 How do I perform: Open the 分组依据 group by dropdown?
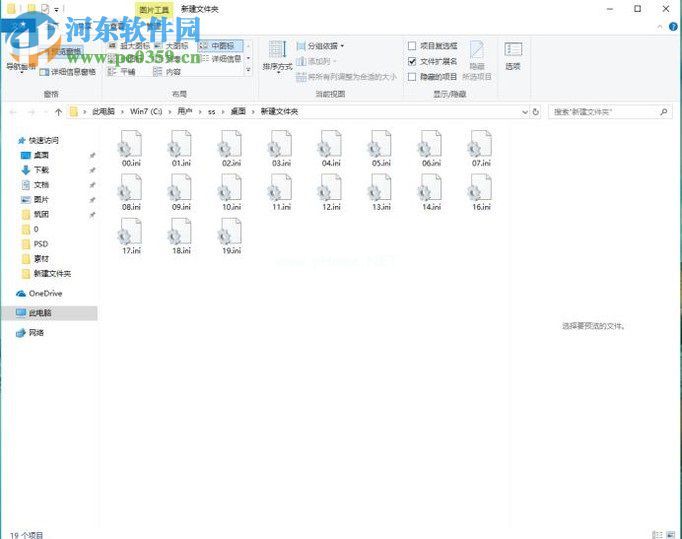(320, 46)
